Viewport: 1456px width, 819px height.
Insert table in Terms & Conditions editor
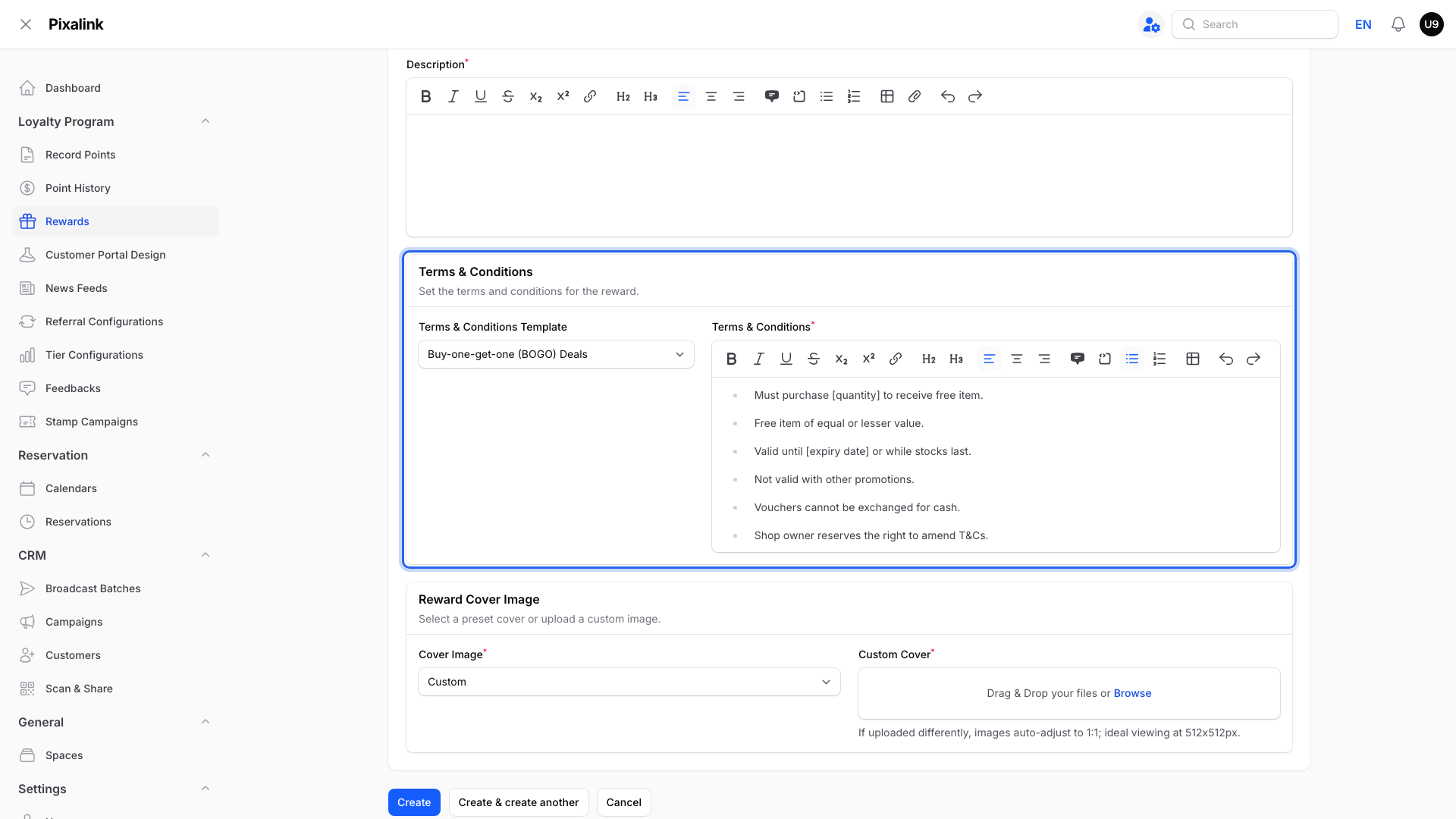(1193, 359)
